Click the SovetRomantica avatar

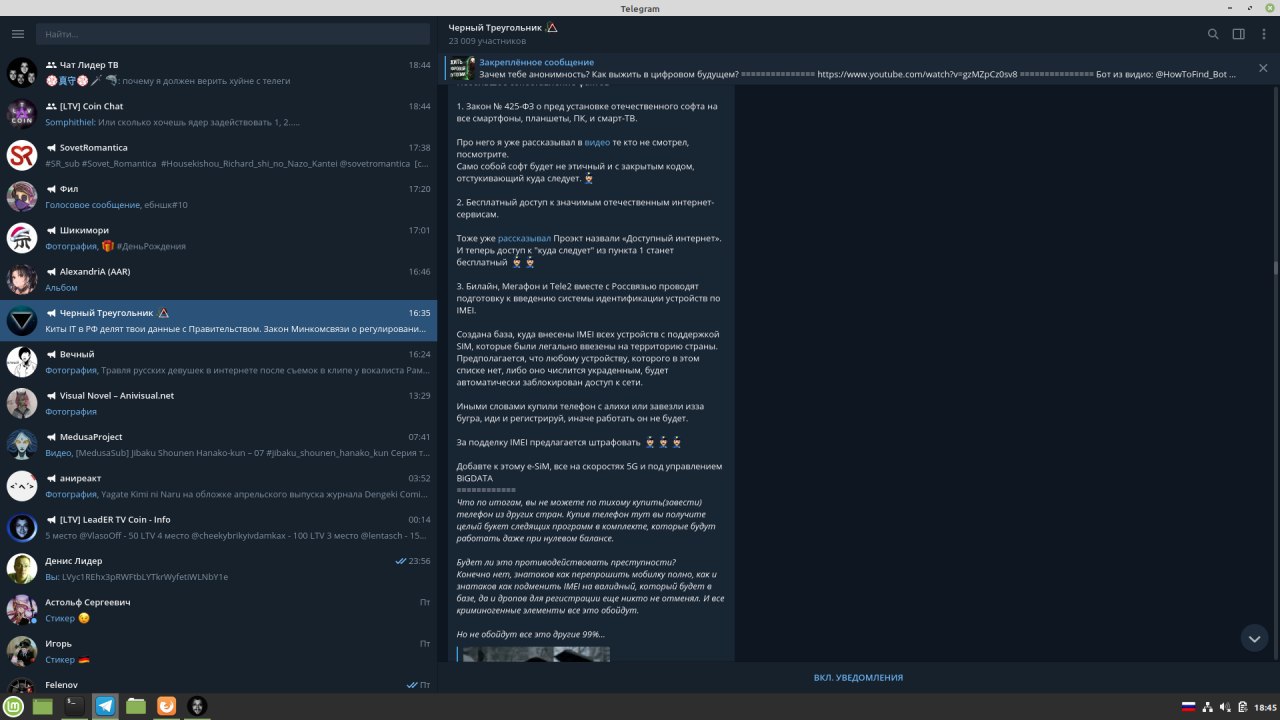click(22, 155)
